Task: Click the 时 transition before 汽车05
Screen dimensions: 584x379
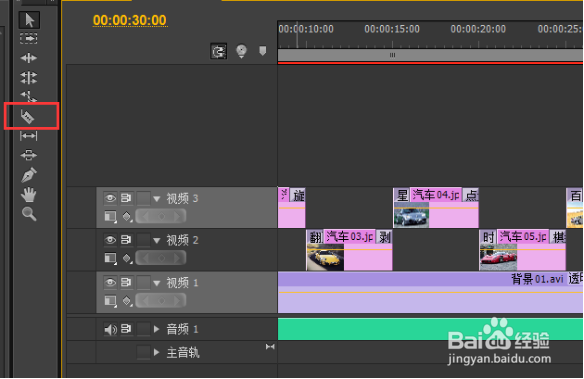Action: 488,237
